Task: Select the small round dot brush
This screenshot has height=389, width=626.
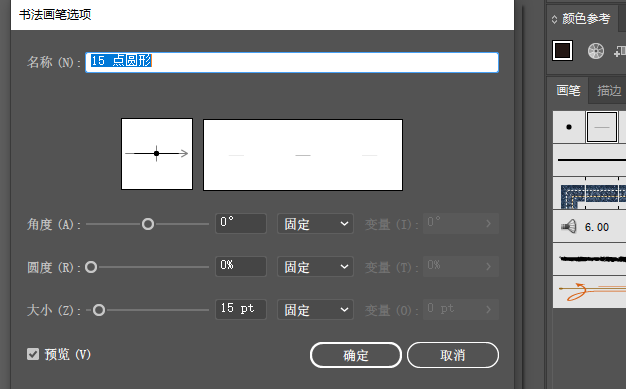Action: (x=569, y=127)
